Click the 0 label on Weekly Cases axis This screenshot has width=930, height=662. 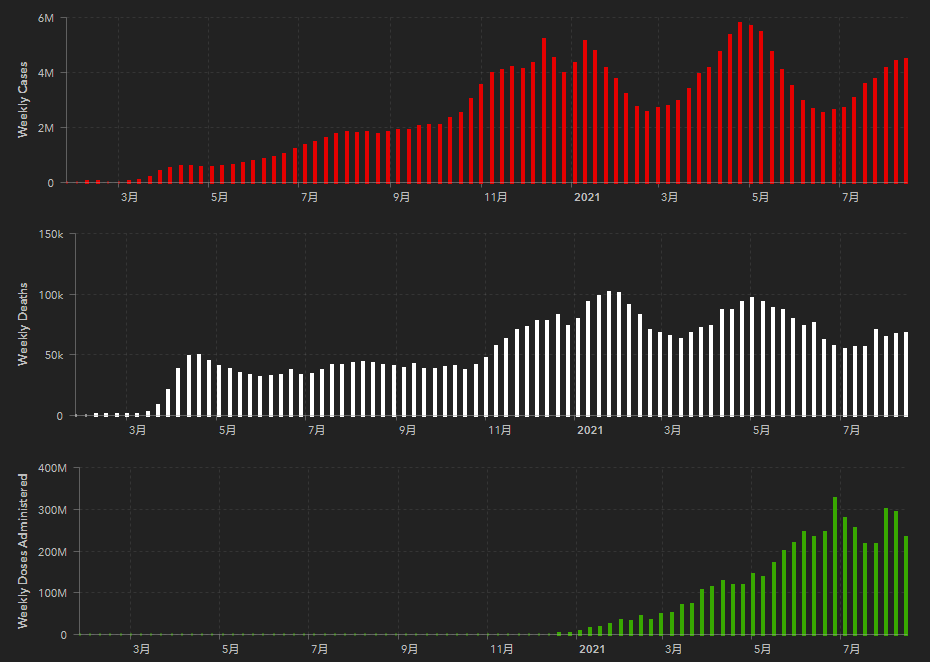(51, 183)
